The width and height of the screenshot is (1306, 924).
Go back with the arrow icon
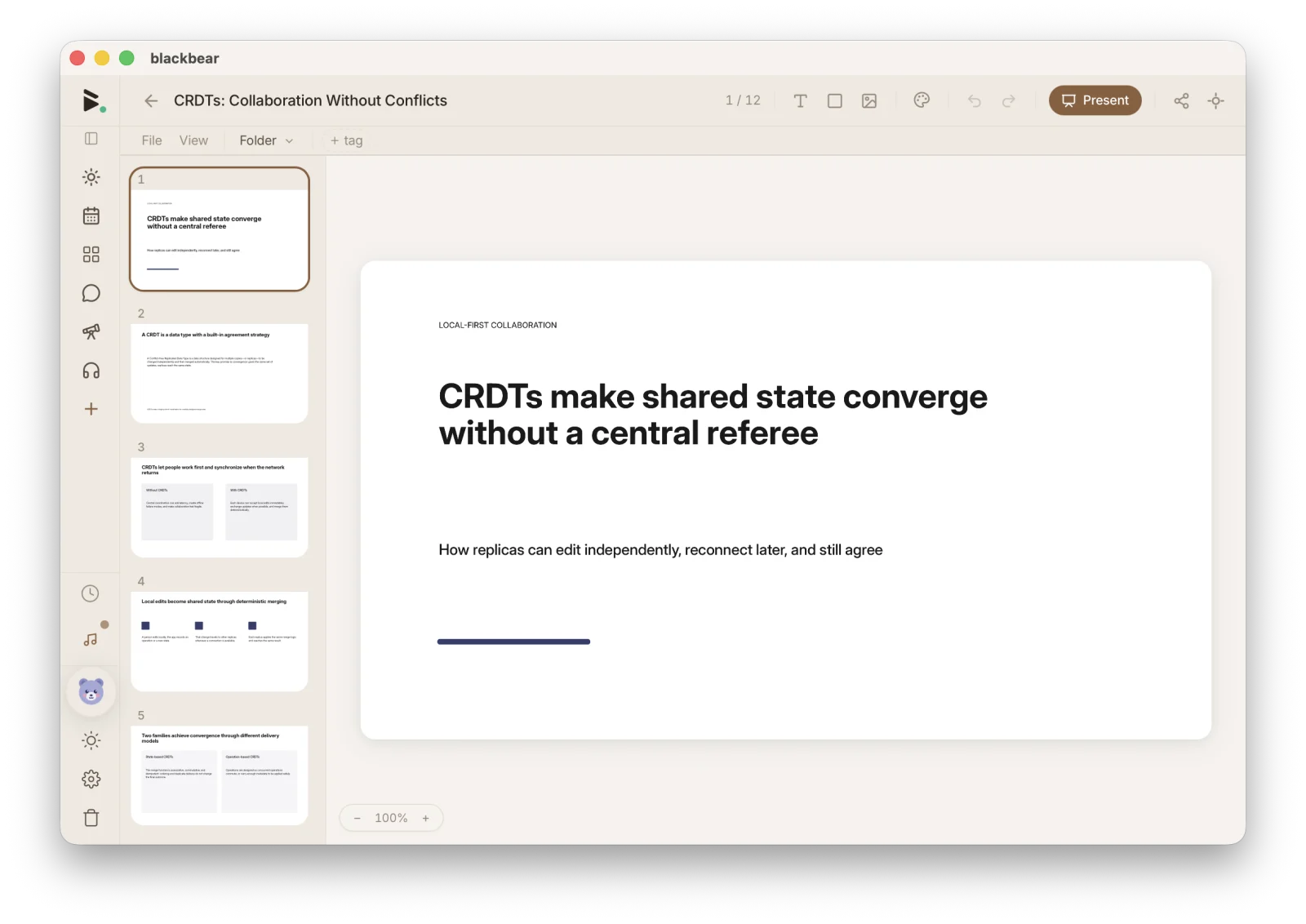tap(151, 100)
